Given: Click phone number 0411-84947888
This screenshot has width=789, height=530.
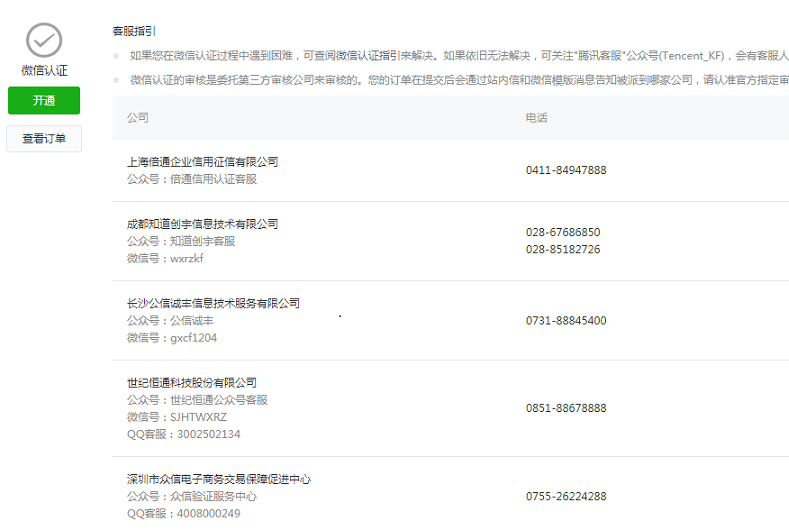Looking at the screenshot, I should tap(566, 170).
